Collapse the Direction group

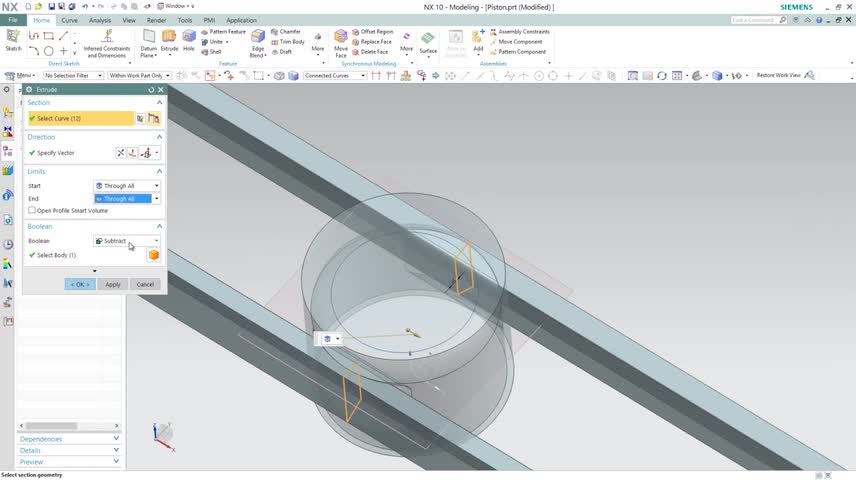pyautogui.click(x=159, y=137)
